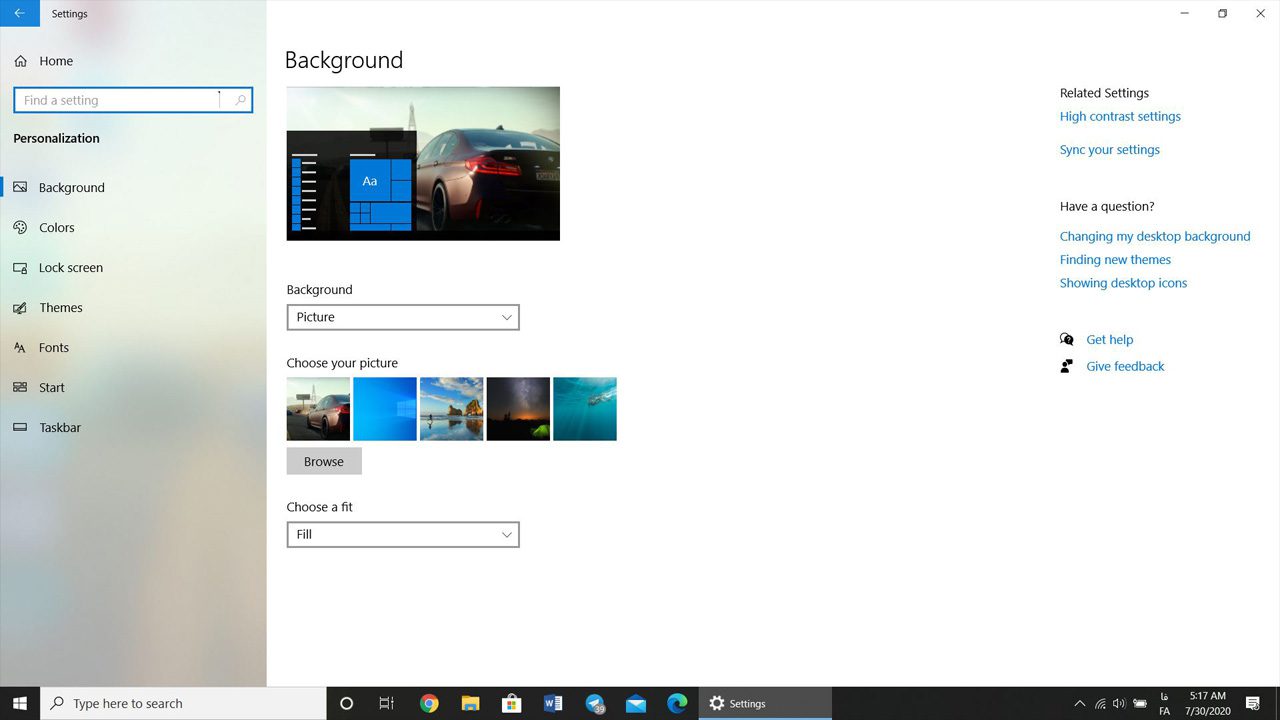1280x720 pixels.
Task: Open Microsoft Word from taskbar
Action: [553, 704]
